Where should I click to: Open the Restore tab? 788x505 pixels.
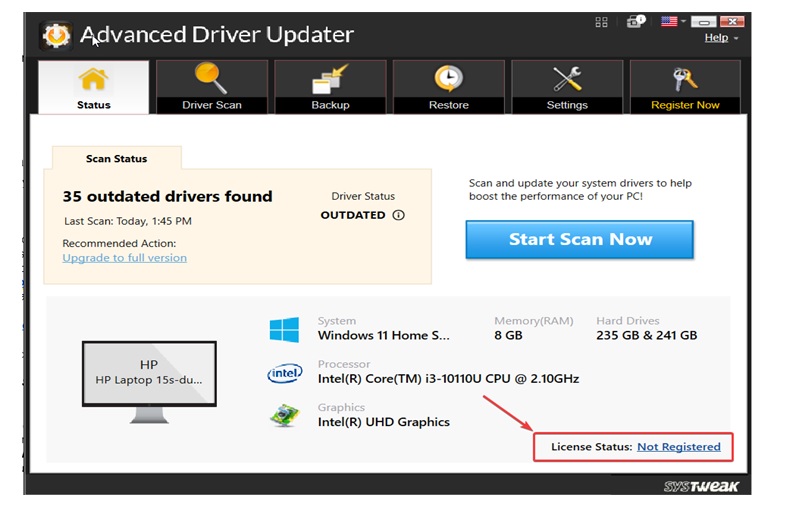[x=449, y=87]
